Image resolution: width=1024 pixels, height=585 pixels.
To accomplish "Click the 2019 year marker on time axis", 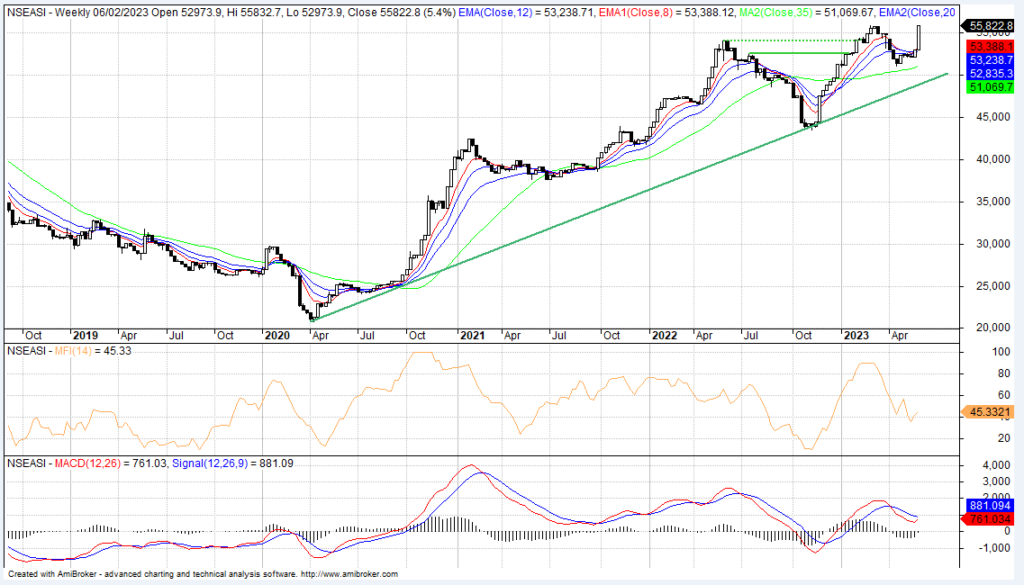I will coord(86,336).
